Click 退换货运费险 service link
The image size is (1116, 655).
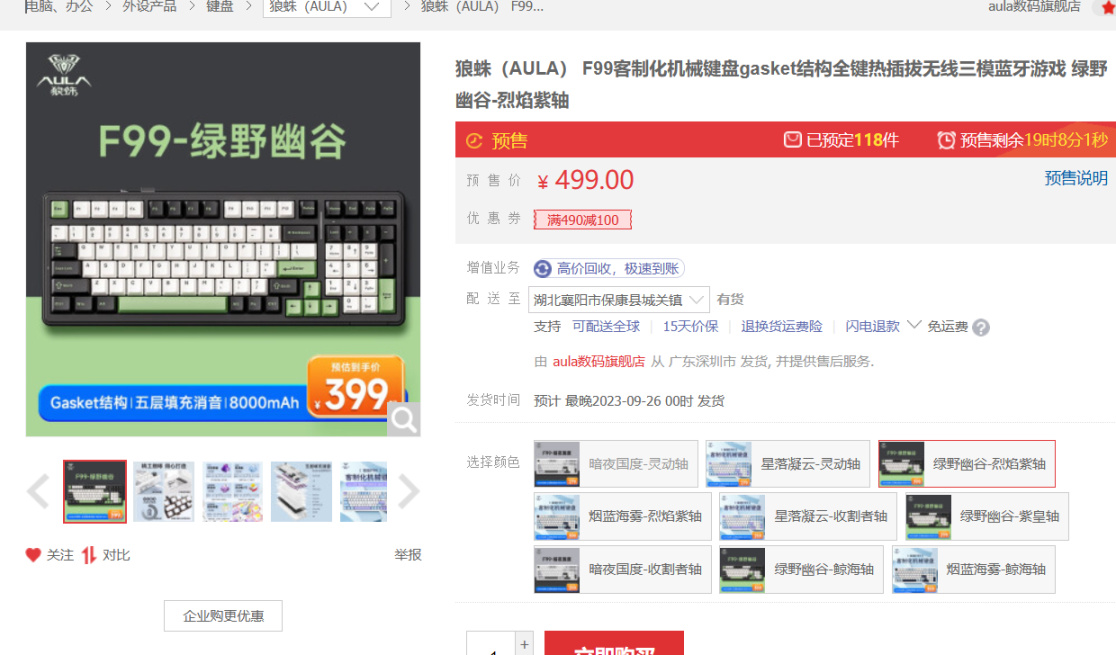pyautogui.click(x=781, y=326)
